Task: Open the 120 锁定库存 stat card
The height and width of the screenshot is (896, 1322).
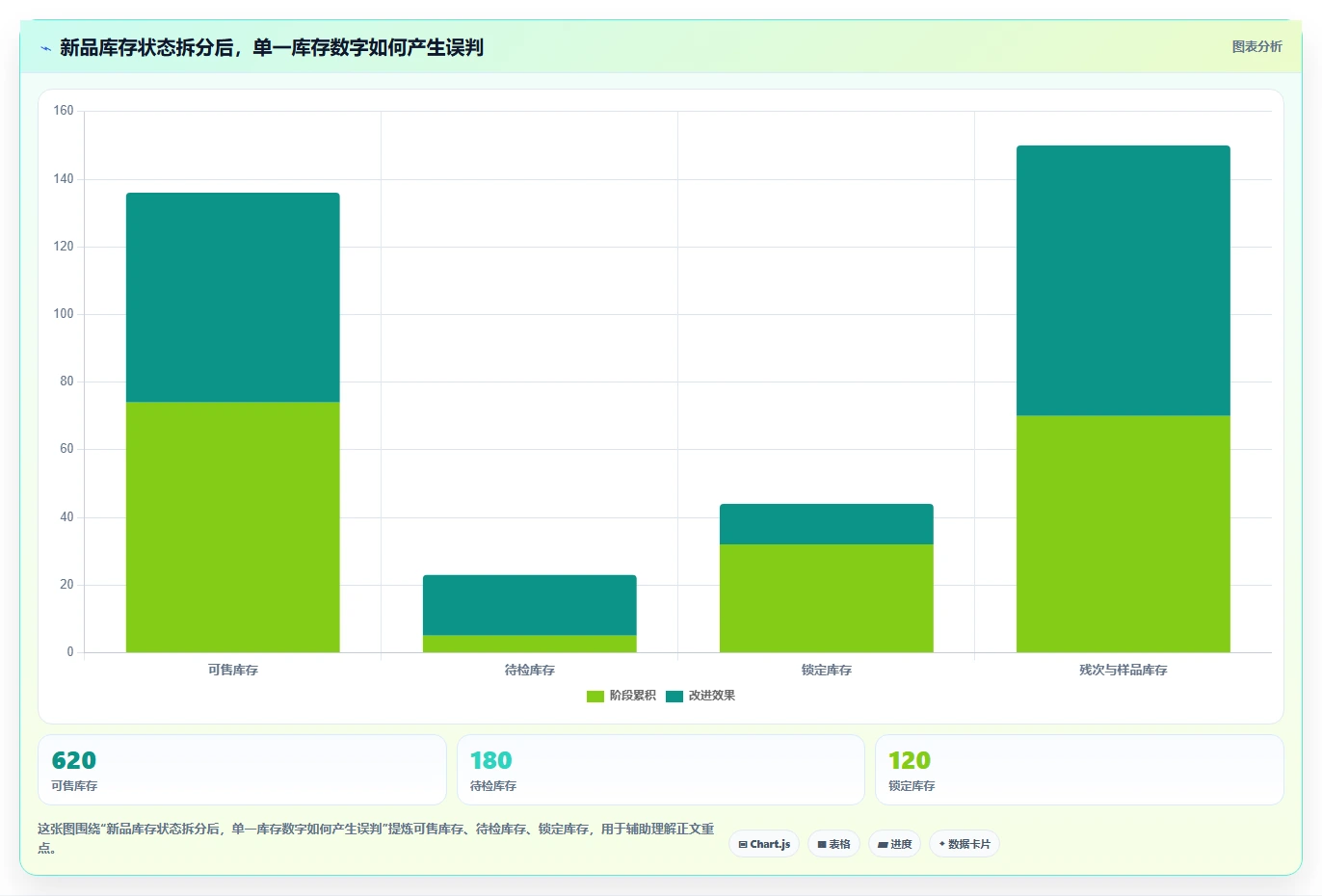Action: click(1079, 770)
